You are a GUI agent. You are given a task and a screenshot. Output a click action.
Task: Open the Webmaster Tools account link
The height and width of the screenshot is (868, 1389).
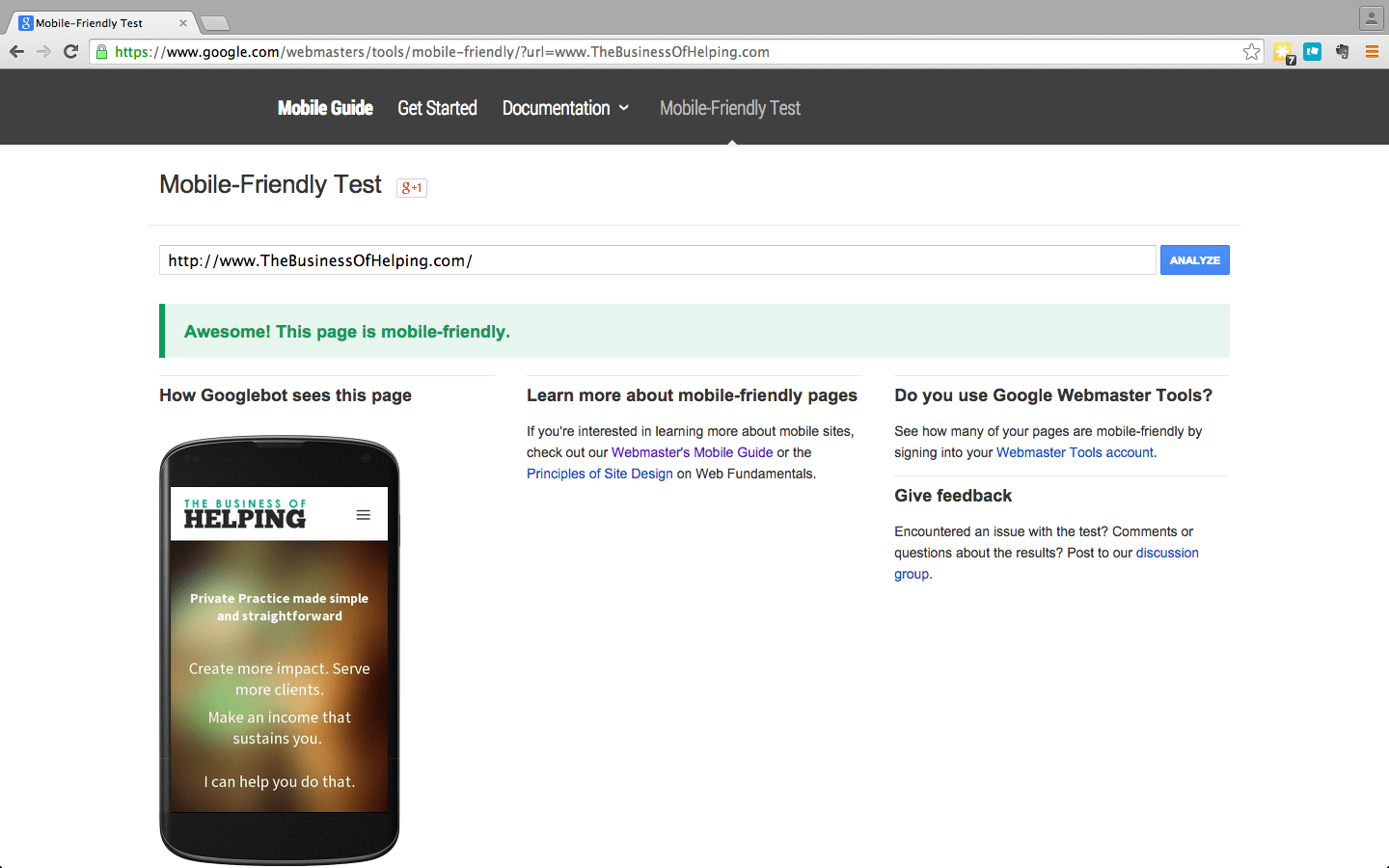point(1075,452)
